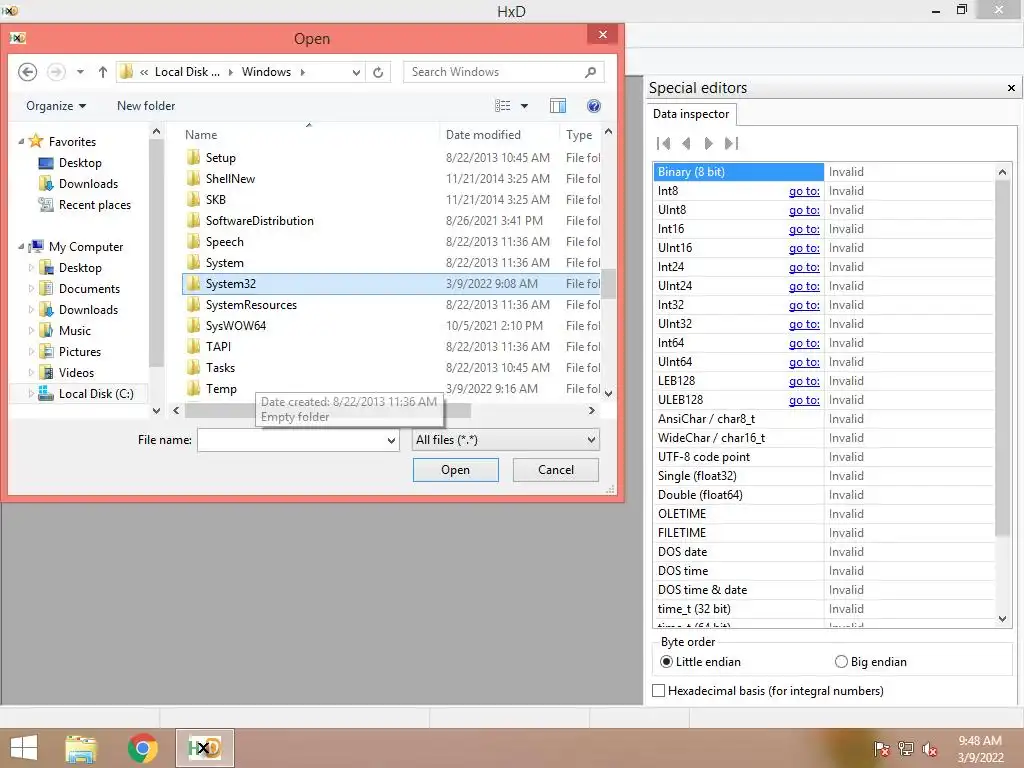1024x768 pixels.
Task: Open dialog Help icon
Action: pos(594,106)
